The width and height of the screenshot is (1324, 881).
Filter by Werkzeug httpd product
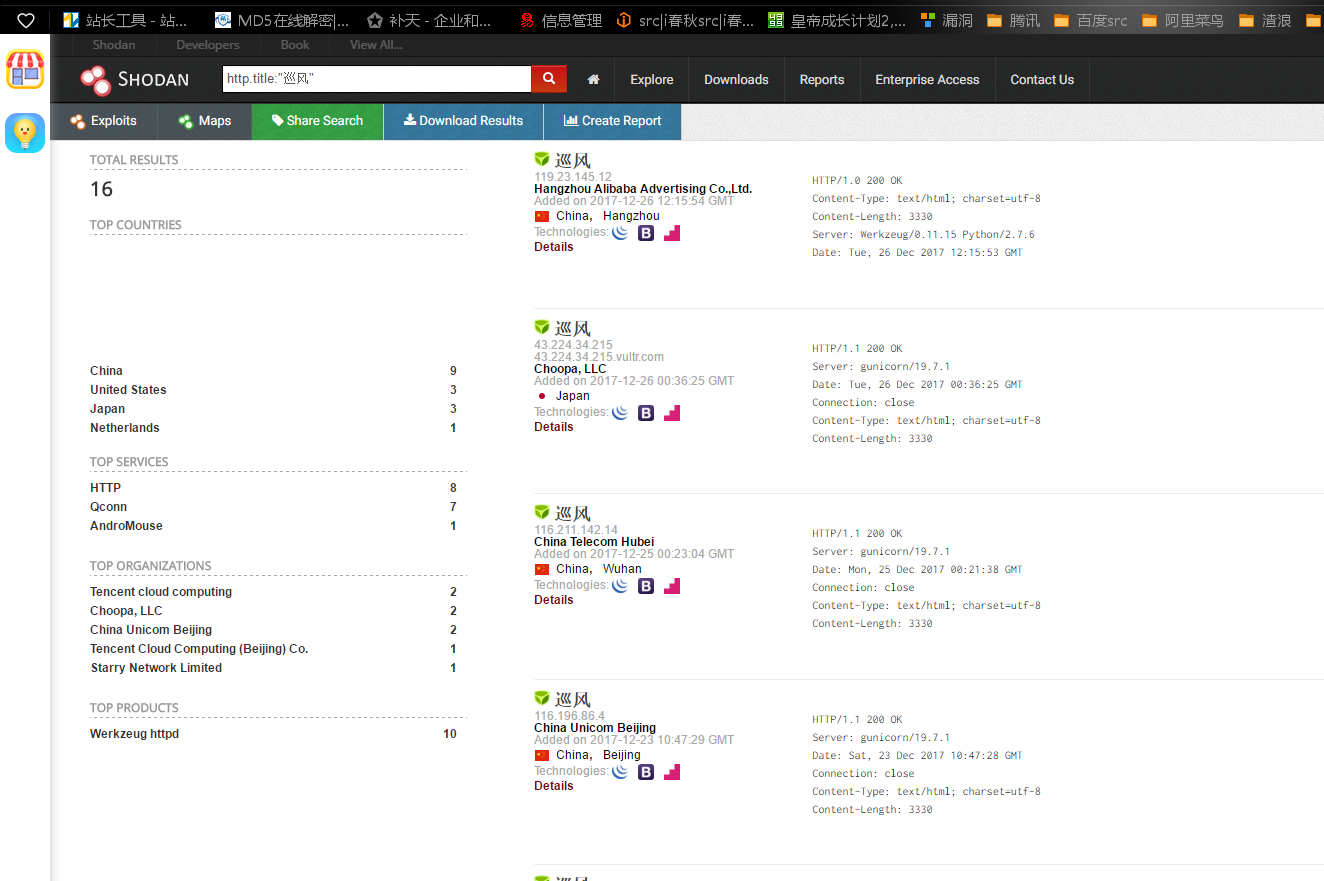[134, 734]
